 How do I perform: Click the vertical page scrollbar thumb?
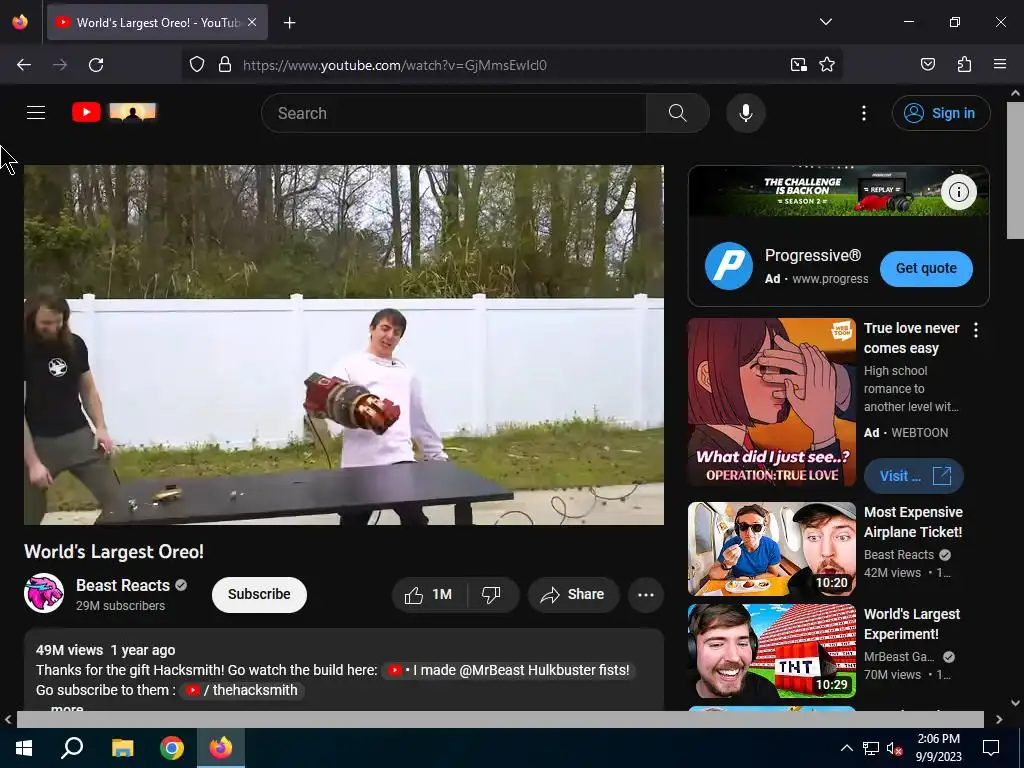click(1015, 171)
